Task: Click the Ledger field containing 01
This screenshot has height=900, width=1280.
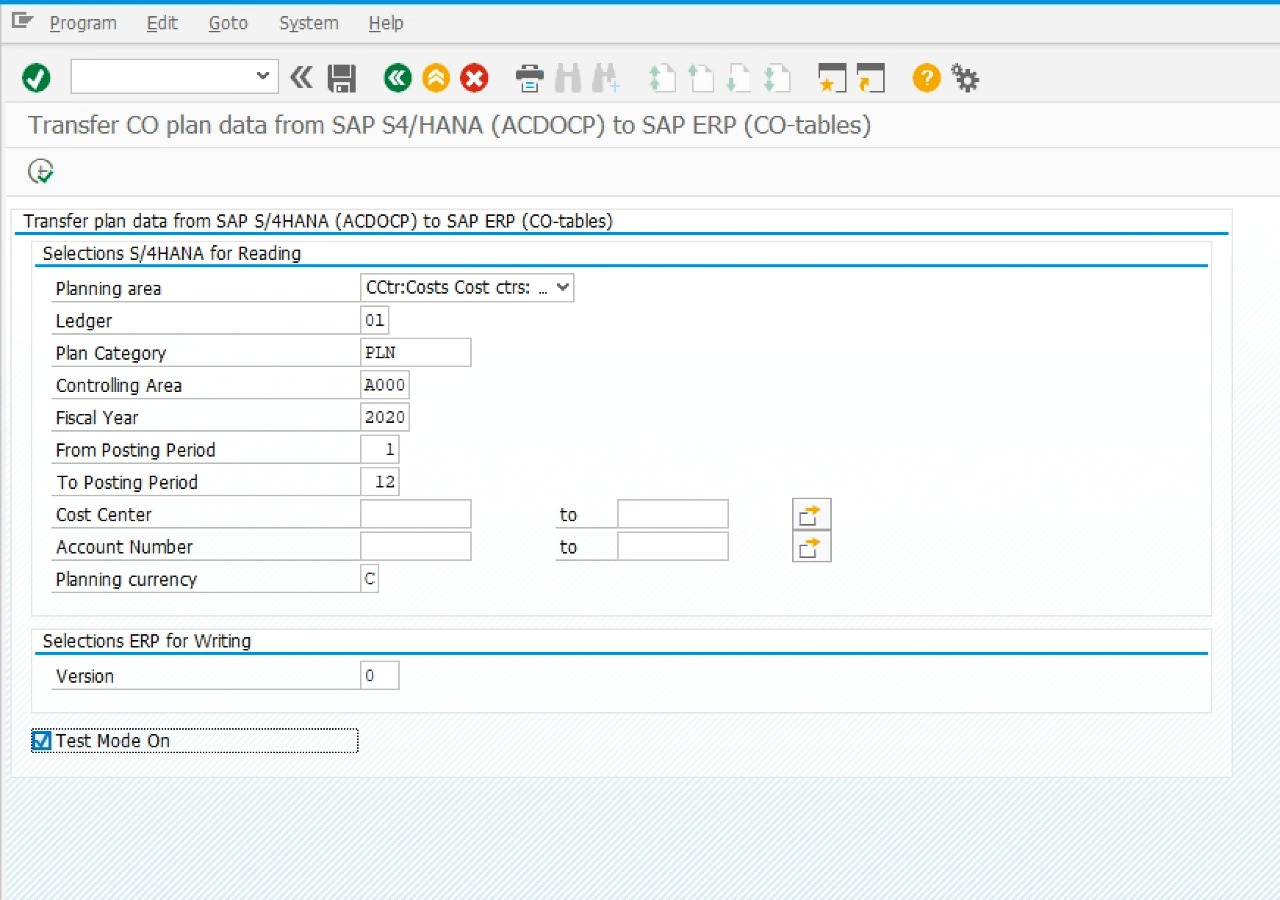Action: click(375, 320)
